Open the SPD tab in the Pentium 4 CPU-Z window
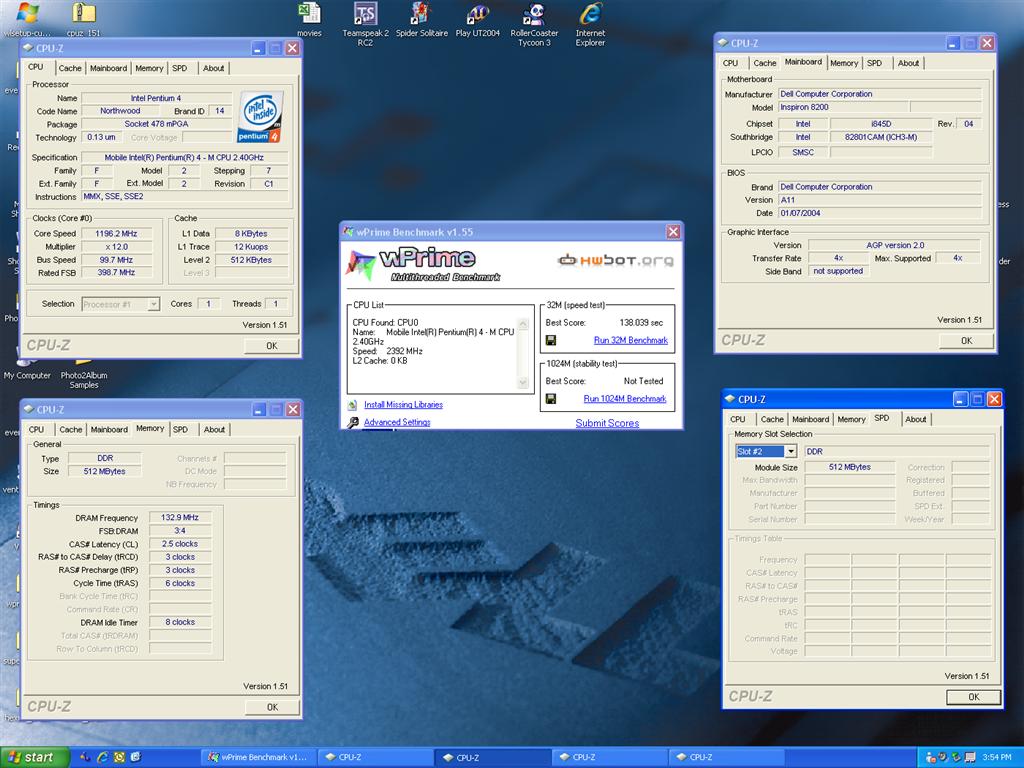 (180, 68)
